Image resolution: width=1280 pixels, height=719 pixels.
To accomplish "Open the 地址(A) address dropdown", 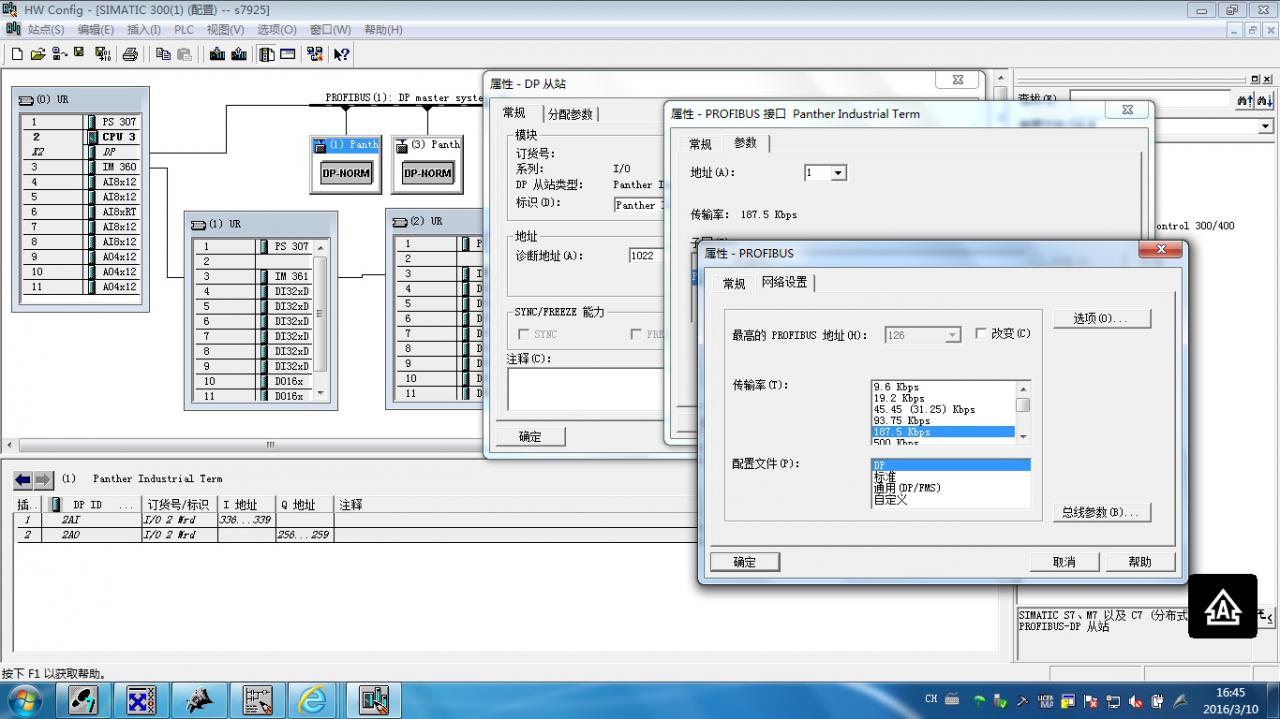I will [x=838, y=173].
